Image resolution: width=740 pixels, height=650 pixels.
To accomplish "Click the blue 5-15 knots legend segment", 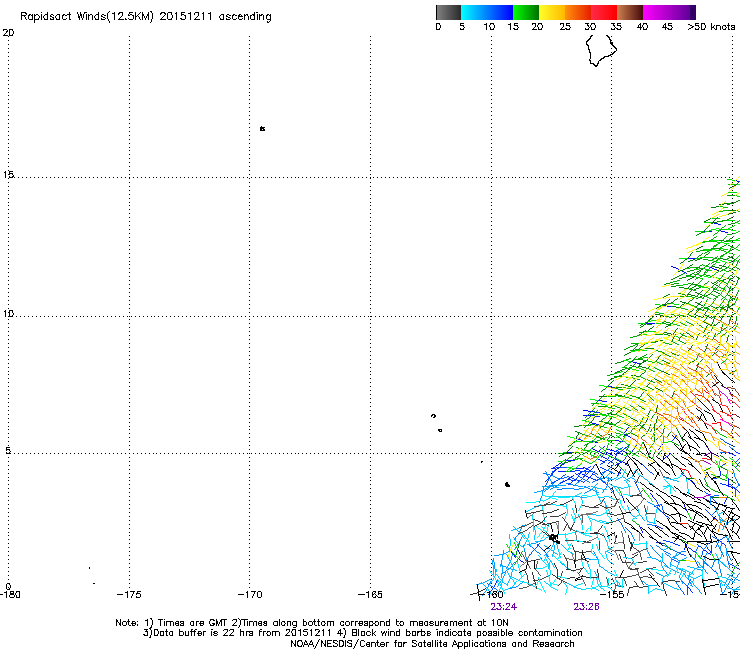I will tap(487, 12).
